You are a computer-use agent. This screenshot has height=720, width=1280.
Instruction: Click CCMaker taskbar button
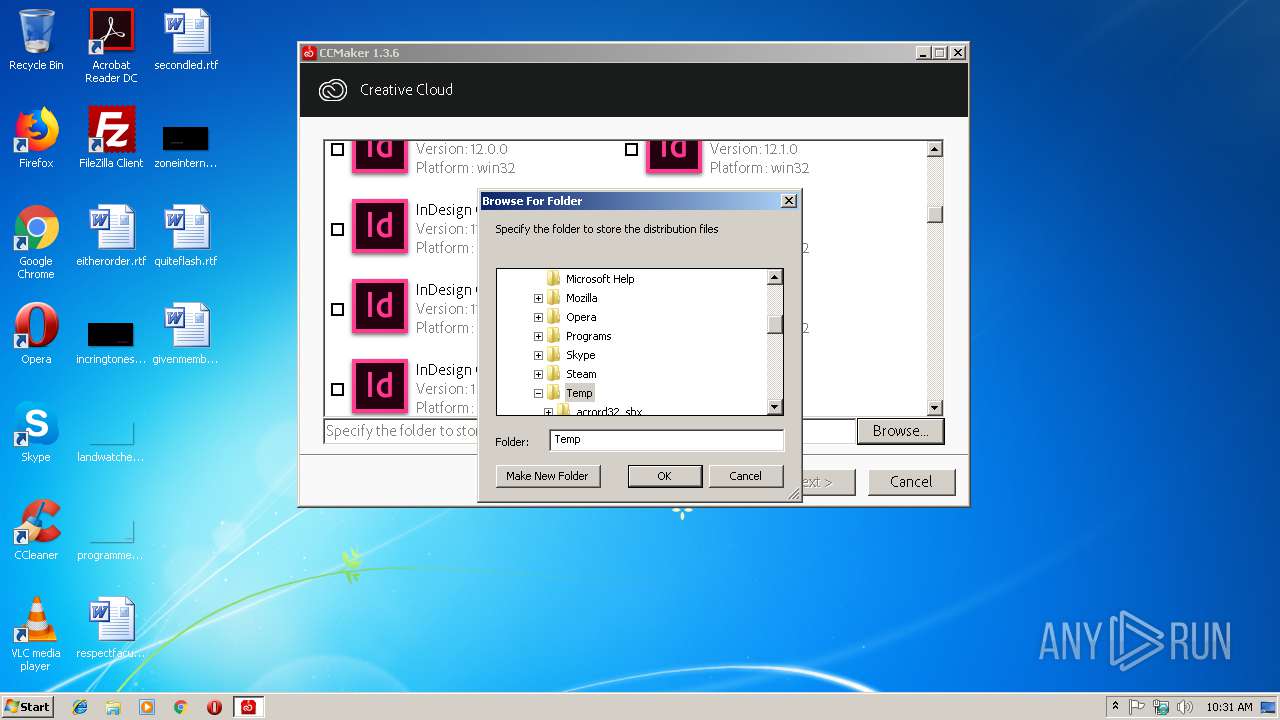click(x=248, y=707)
